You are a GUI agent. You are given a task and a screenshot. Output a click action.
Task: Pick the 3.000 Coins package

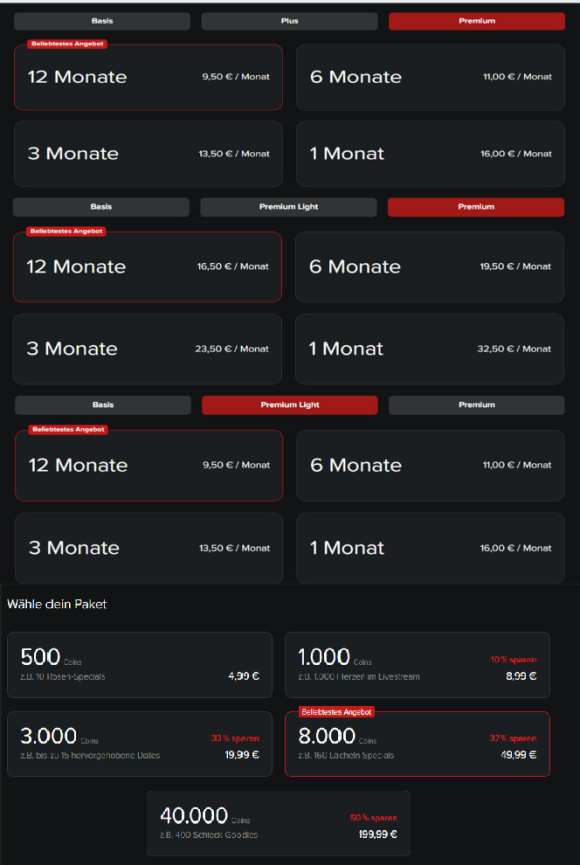pos(140,744)
